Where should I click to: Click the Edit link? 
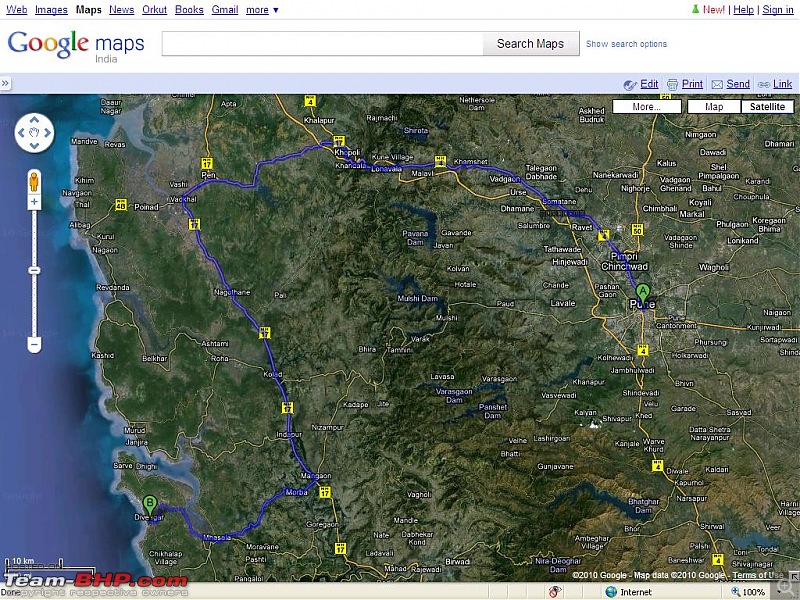click(649, 84)
